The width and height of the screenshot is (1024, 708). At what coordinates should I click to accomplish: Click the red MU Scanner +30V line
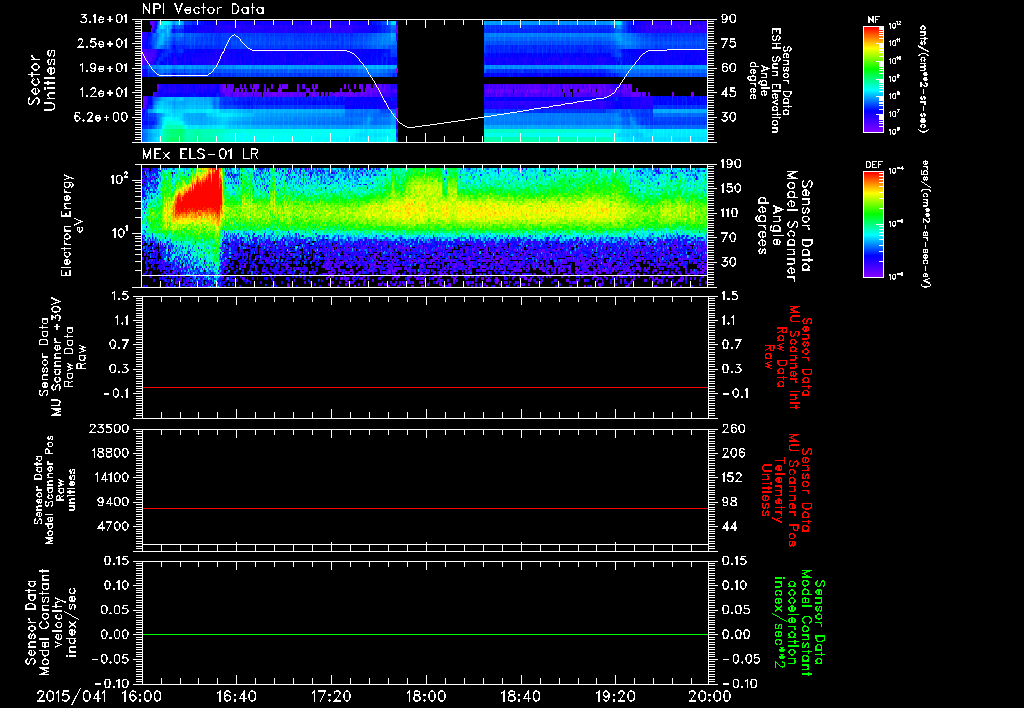click(424, 387)
